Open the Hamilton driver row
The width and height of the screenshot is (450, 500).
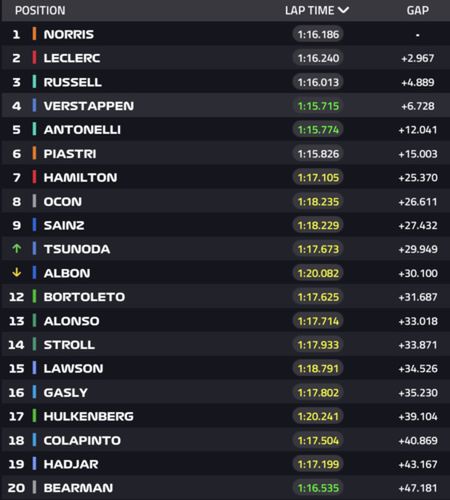click(226, 177)
